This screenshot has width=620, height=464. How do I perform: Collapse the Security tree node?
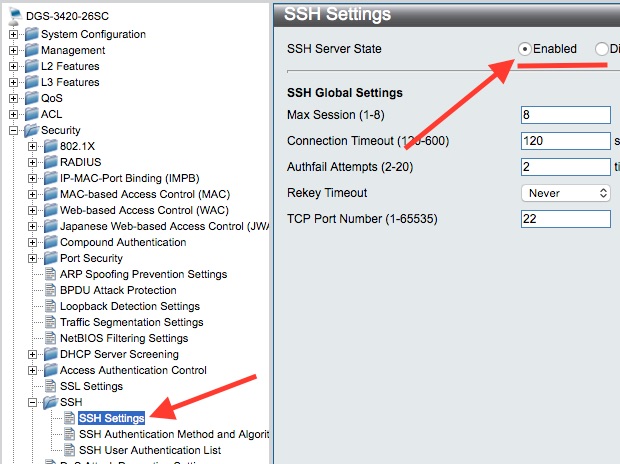13,130
